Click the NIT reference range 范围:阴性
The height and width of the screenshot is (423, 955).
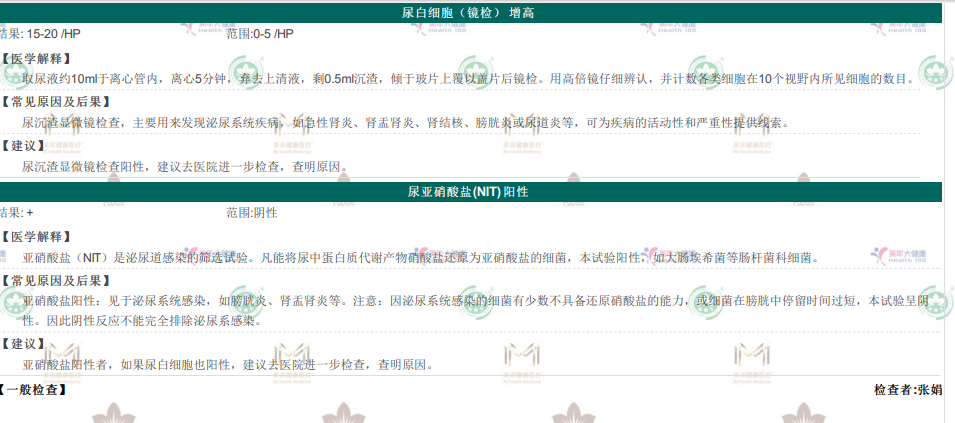pos(252,213)
